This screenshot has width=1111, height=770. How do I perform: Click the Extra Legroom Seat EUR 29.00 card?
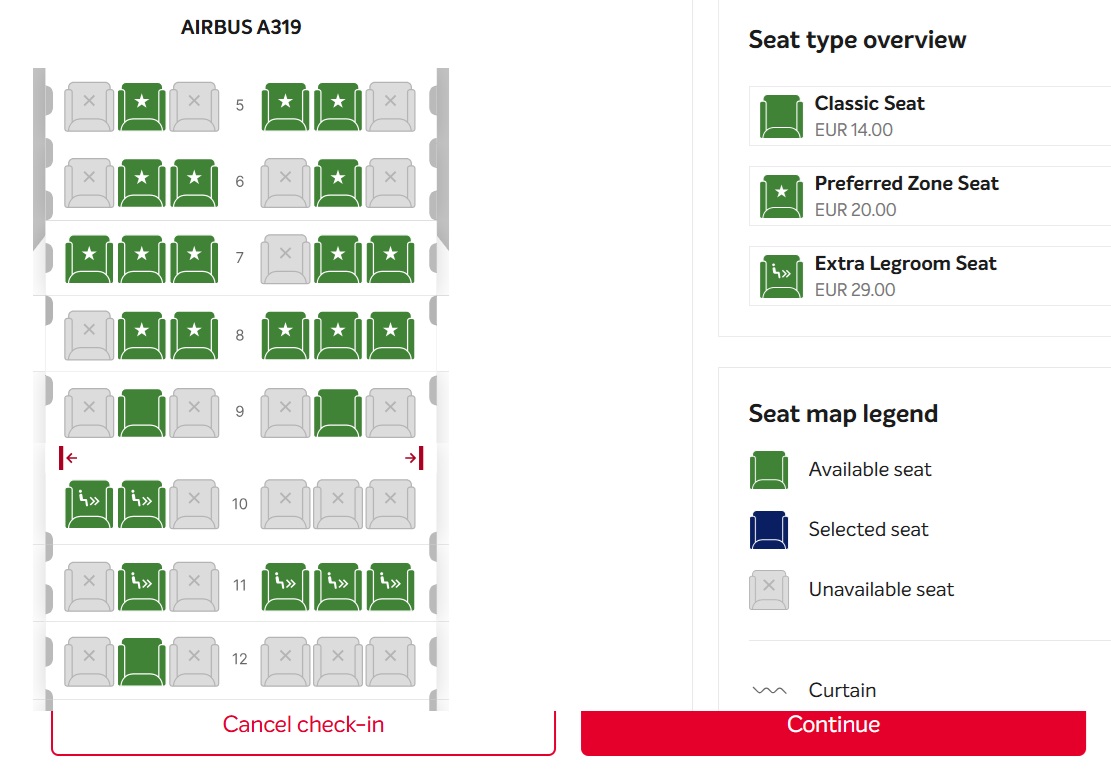(x=930, y=276)
